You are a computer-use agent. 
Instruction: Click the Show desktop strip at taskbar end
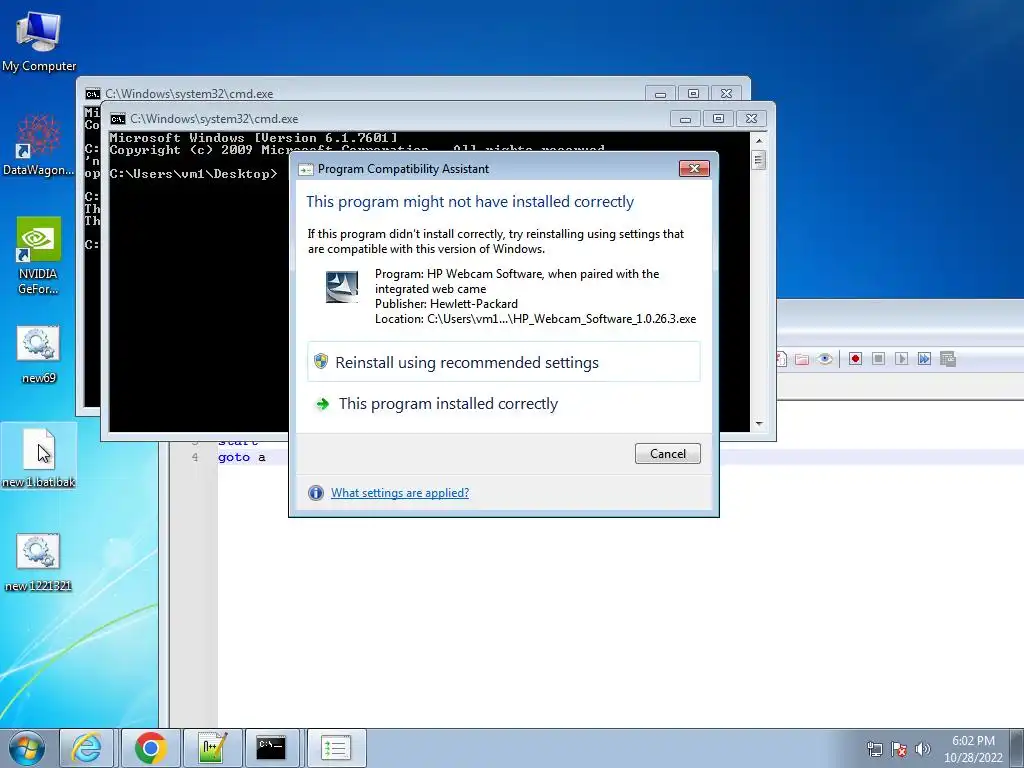click(1018, 749)
